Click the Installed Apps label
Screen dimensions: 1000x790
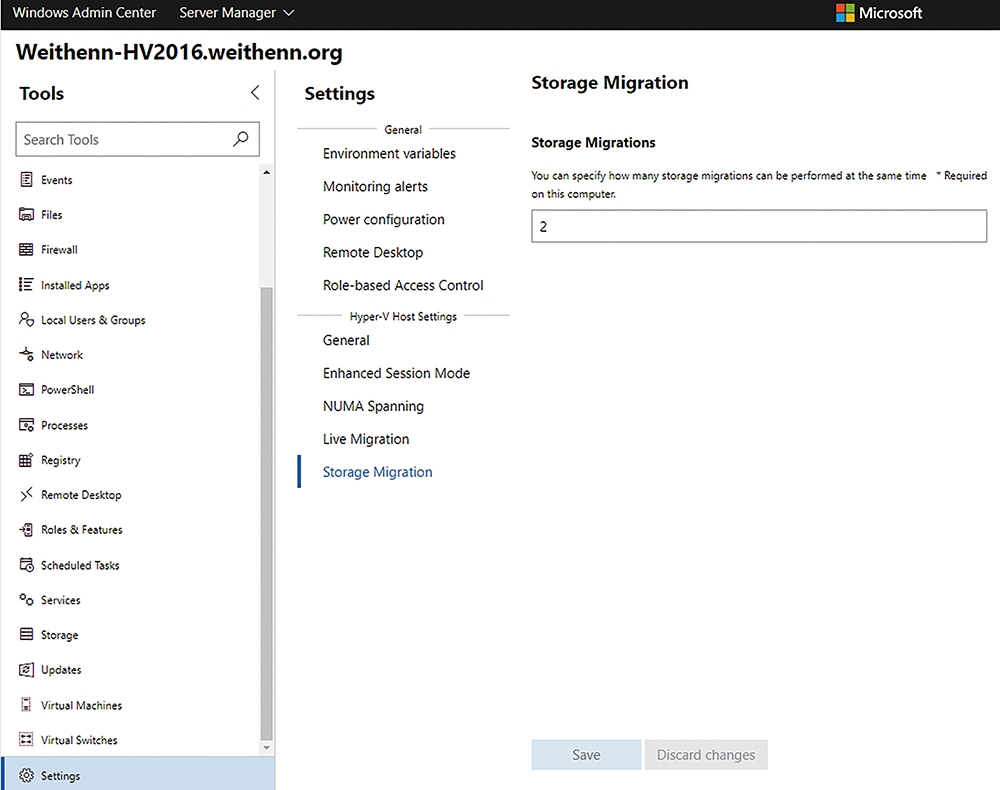pyautogui.click(x=75, y=285)
